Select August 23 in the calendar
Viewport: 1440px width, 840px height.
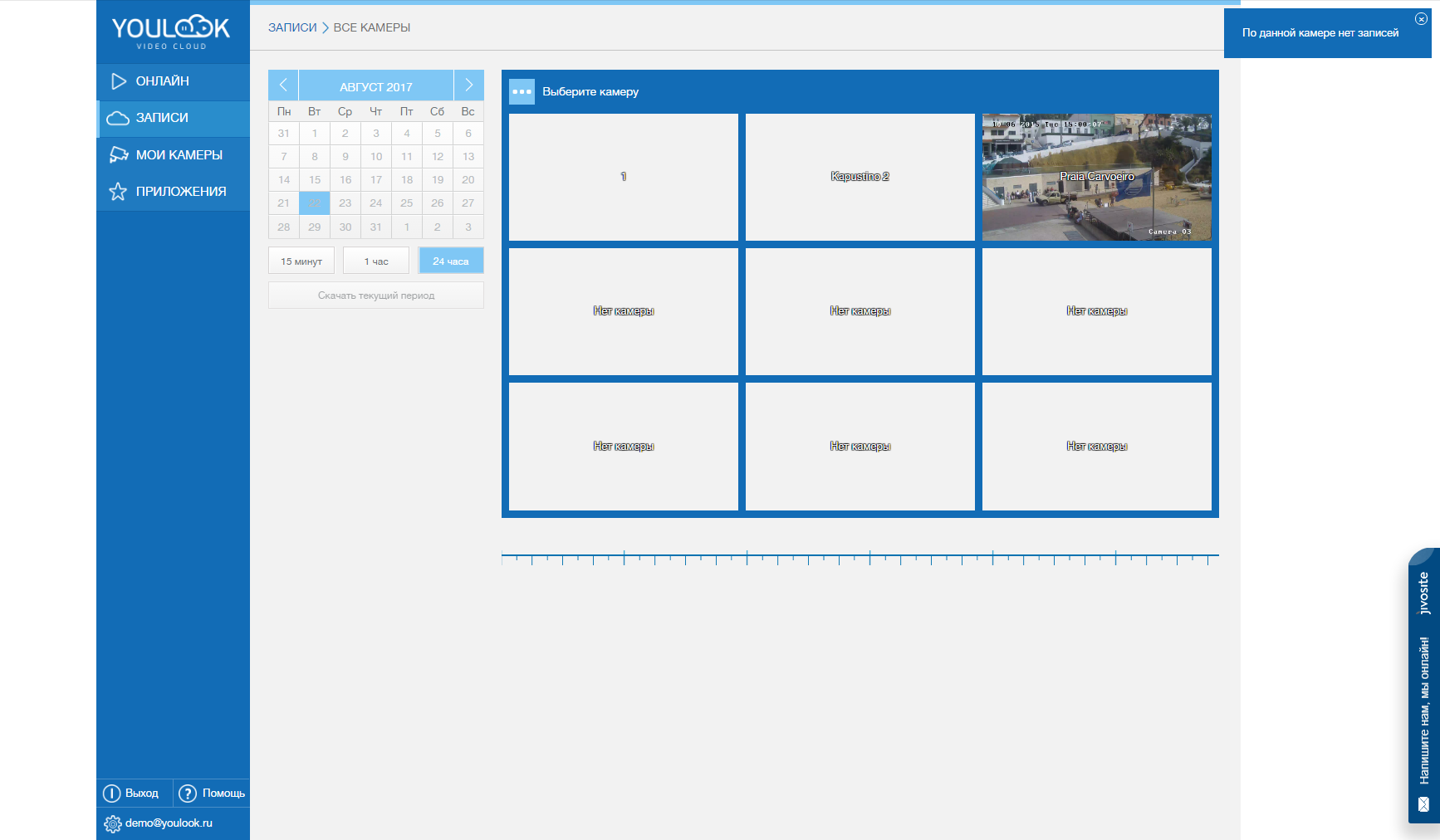tap(345, 203)
